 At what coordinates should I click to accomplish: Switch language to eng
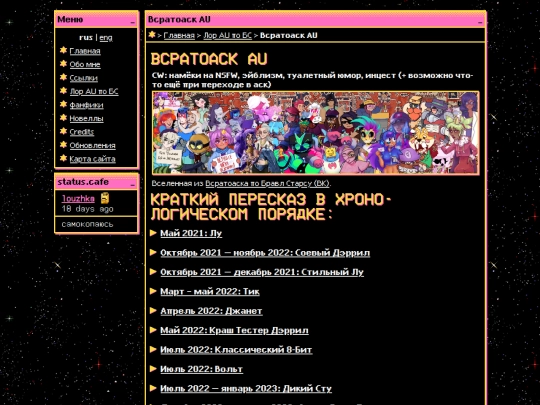tap(106, 38)
